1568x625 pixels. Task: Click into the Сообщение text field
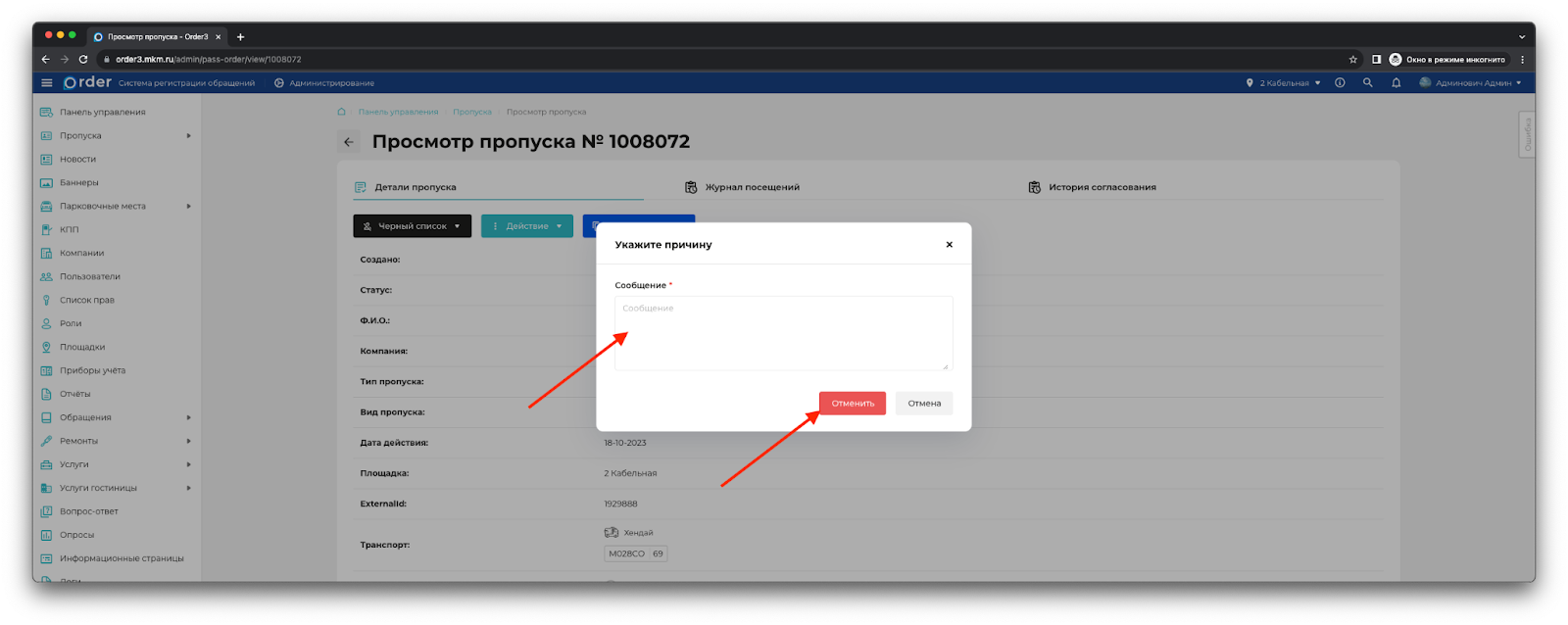[x=783, y=333]
